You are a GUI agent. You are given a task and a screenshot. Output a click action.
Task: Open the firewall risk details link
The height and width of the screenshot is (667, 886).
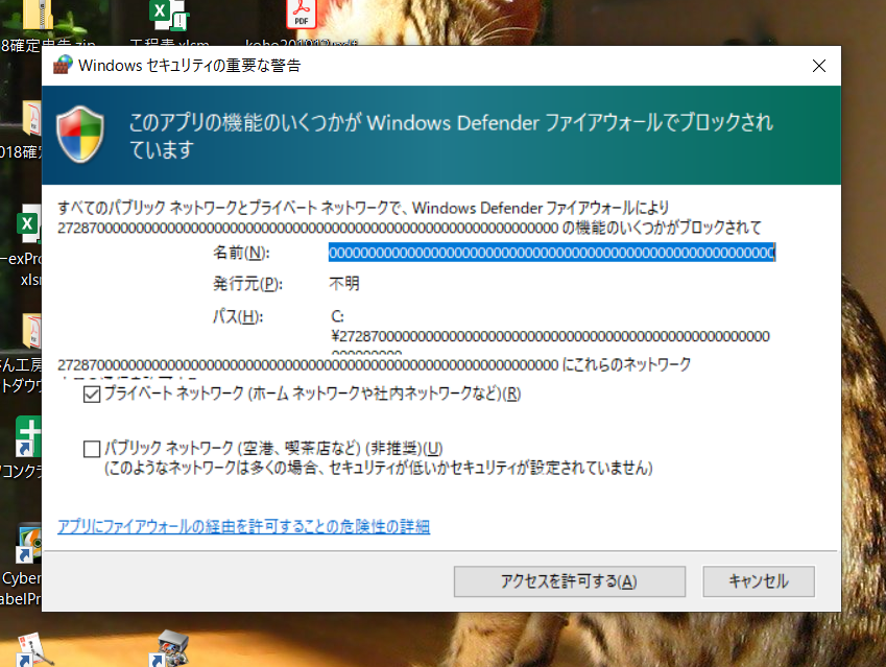pyautogui.click(x=244, y=526)
